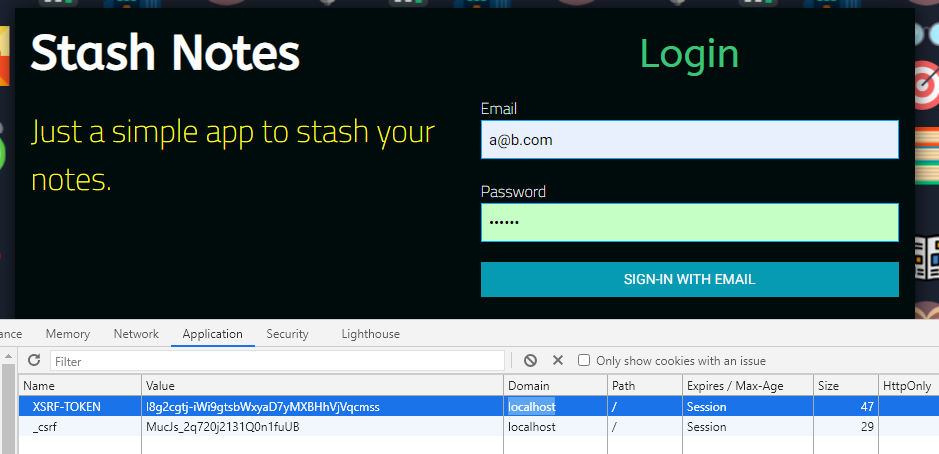Image resolution: width=939 pixels, height=454 pixels.
Task: Click localhost domain in the _csrf row
Action: [532, 427]
